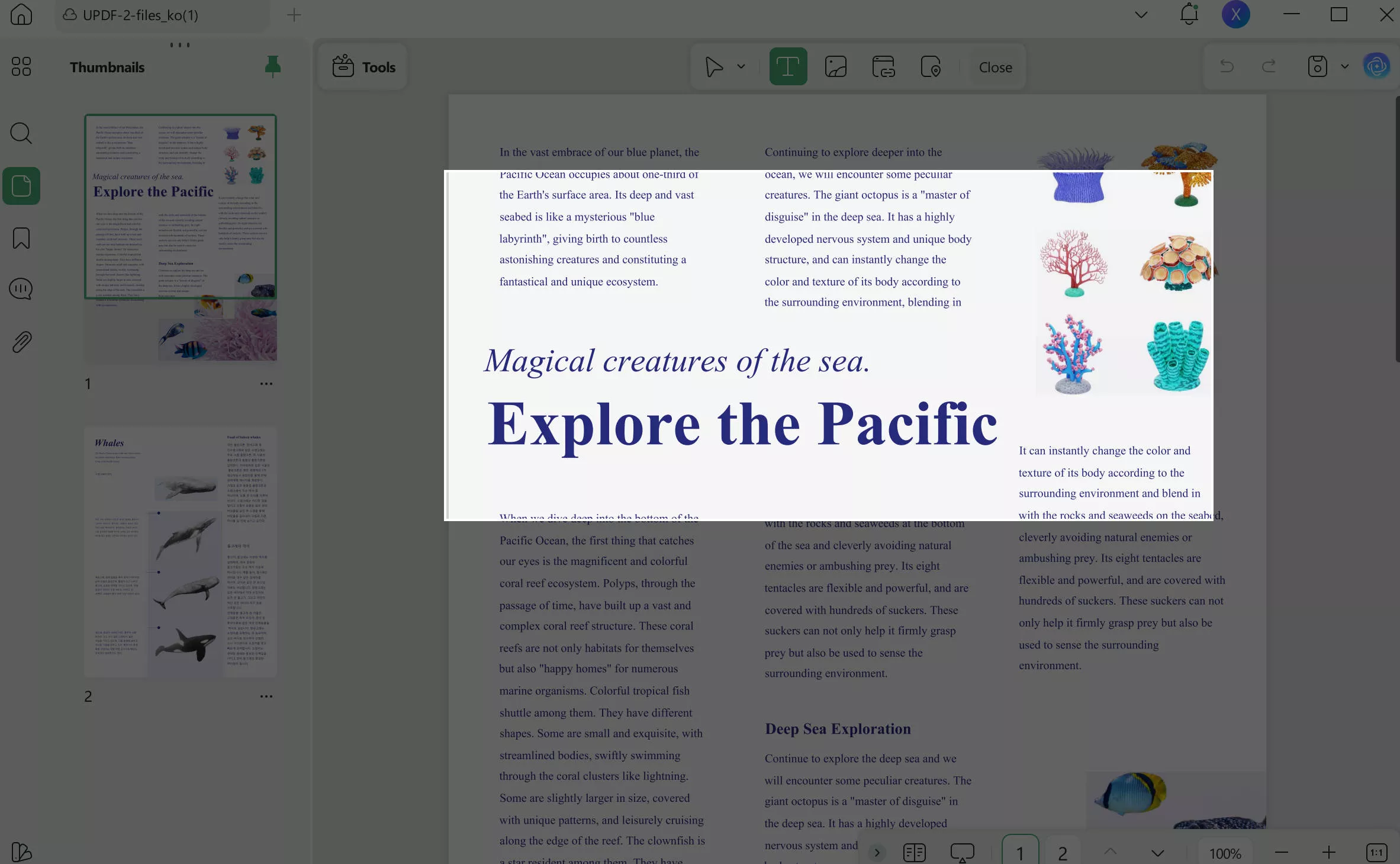Screen dimensions: 1400x864
Task: Open the Link tool in the toolbar
Action: [x=883, y=66]
